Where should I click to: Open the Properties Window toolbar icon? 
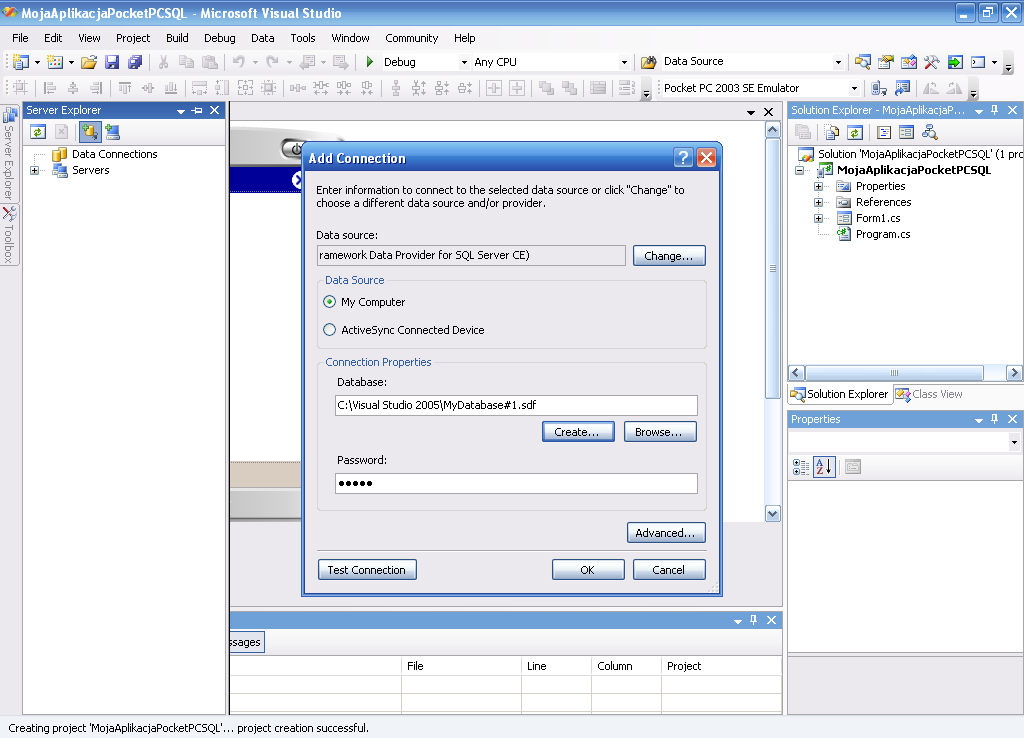click(886, 62)
